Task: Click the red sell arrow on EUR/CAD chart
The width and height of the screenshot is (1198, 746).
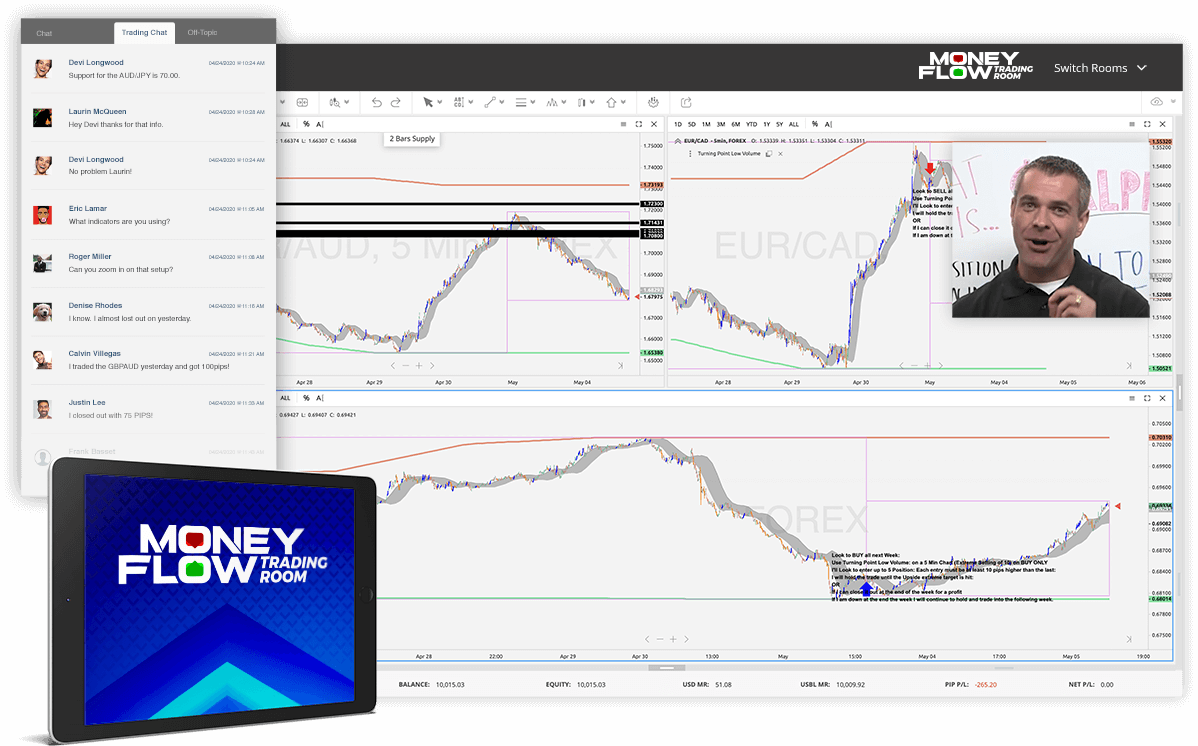Action: (929, 168)
